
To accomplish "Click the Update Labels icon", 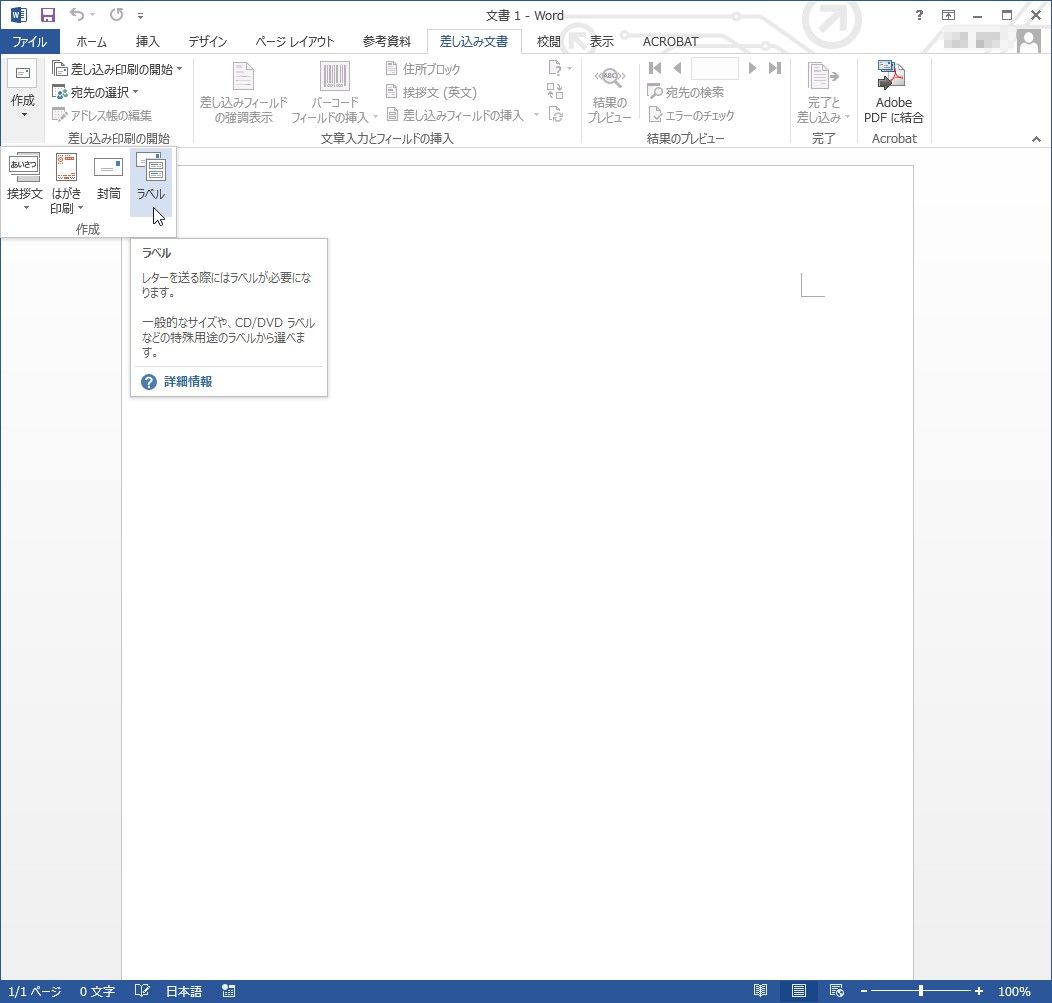I will pos(555,115).
